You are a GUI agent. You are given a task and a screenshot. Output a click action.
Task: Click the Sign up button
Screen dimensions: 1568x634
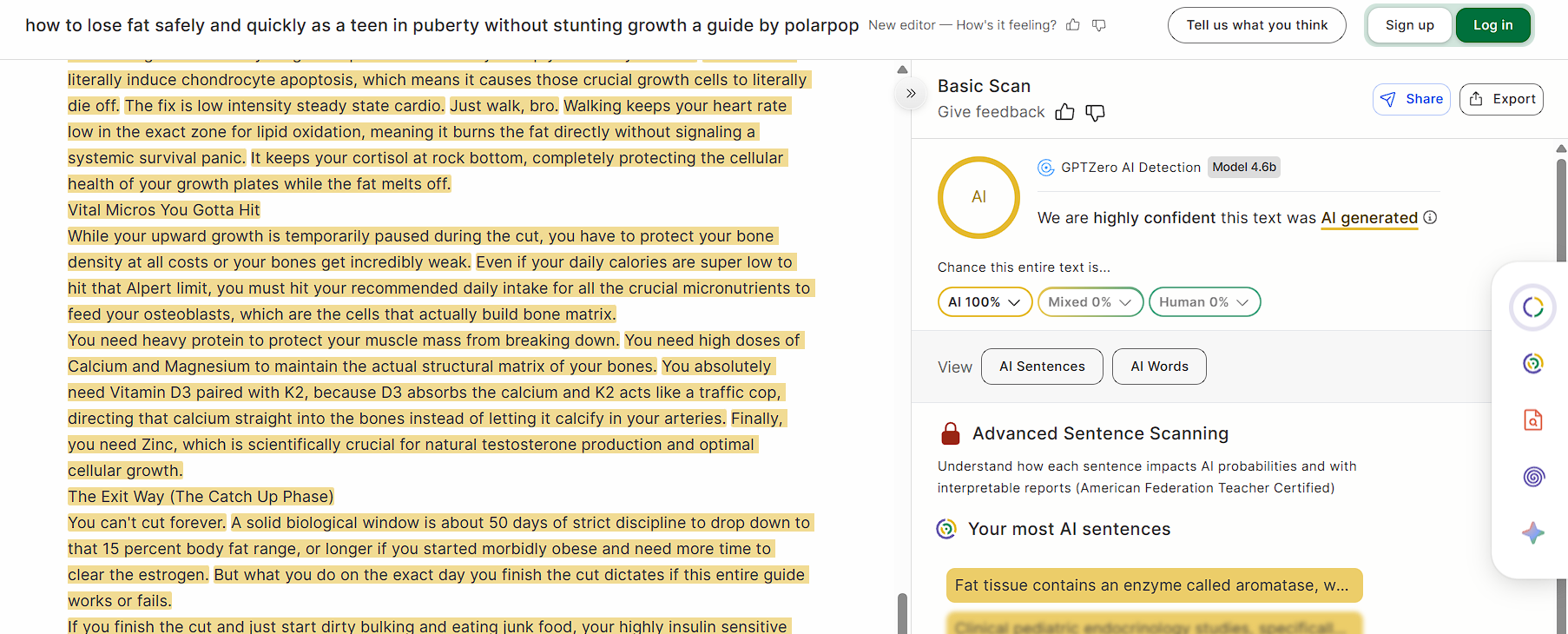1409,25
